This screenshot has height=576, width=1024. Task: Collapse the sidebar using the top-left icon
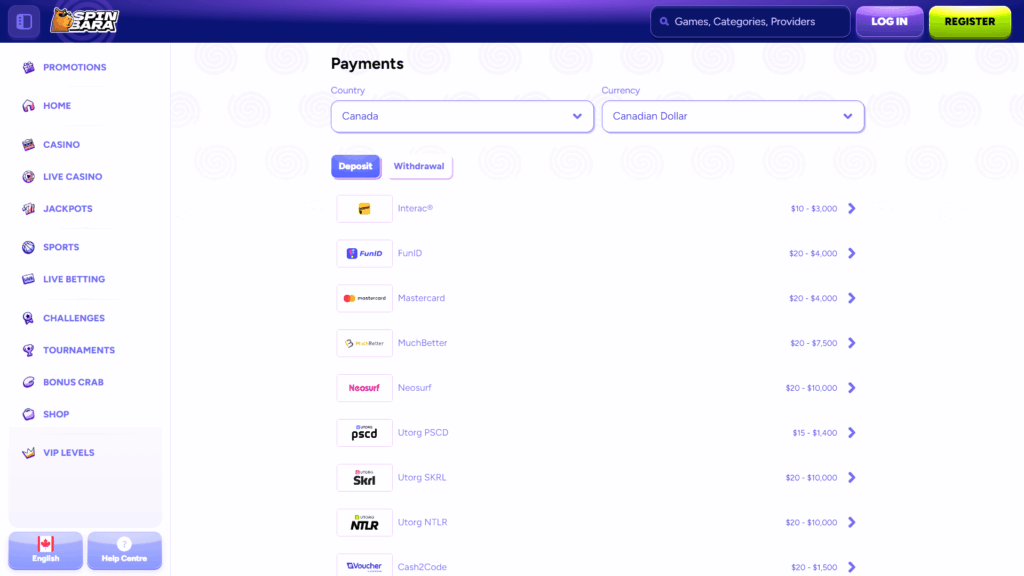pyautogui.click(x=23, y=21)
